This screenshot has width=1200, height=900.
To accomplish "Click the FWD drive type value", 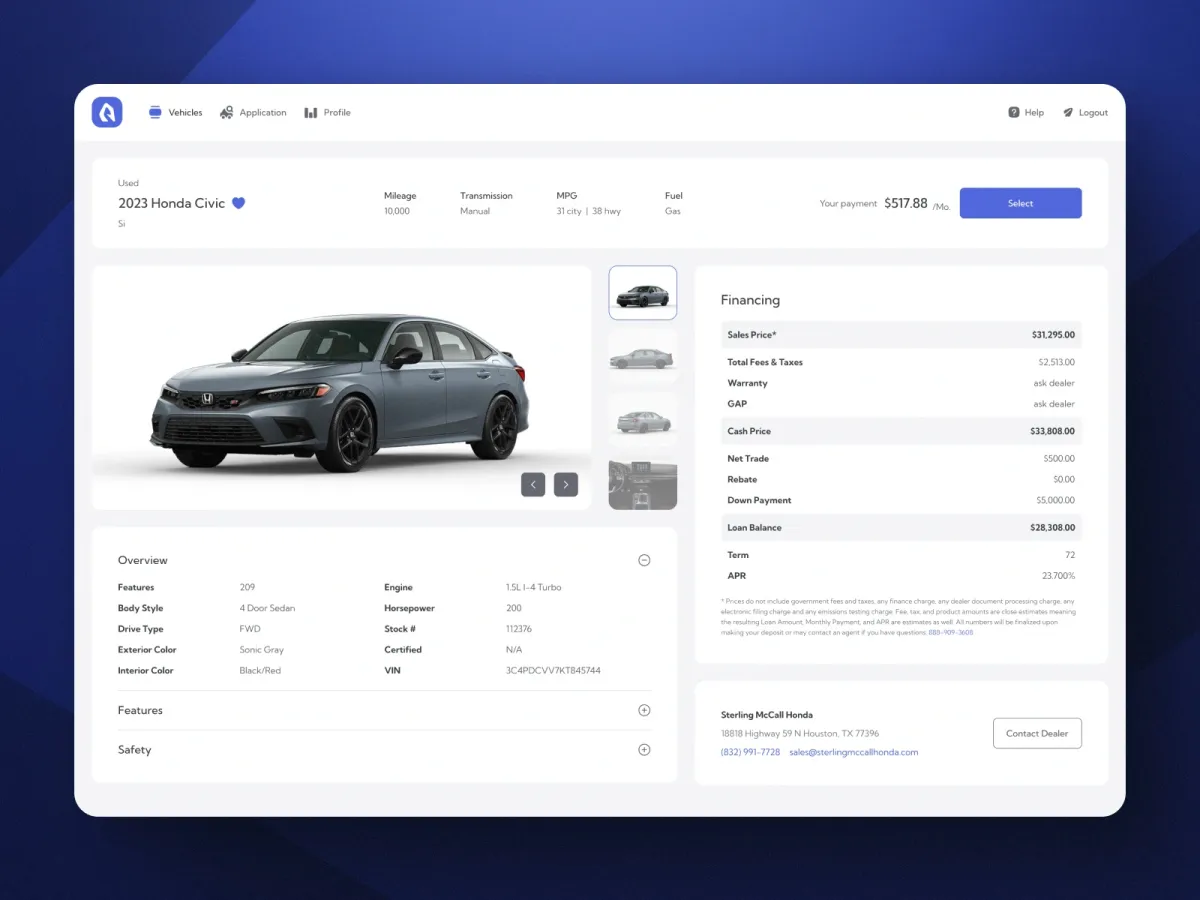I will point(250,629).
